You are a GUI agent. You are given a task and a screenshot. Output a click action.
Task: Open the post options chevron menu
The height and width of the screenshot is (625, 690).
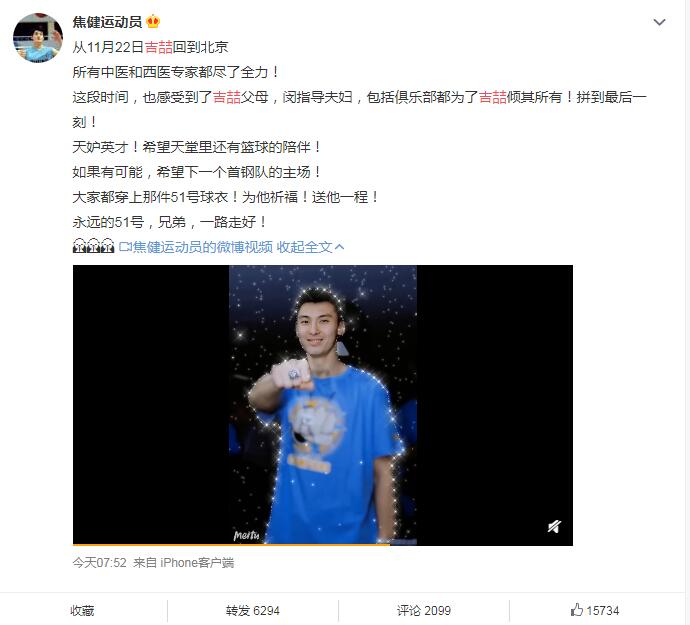pos(659,22)
